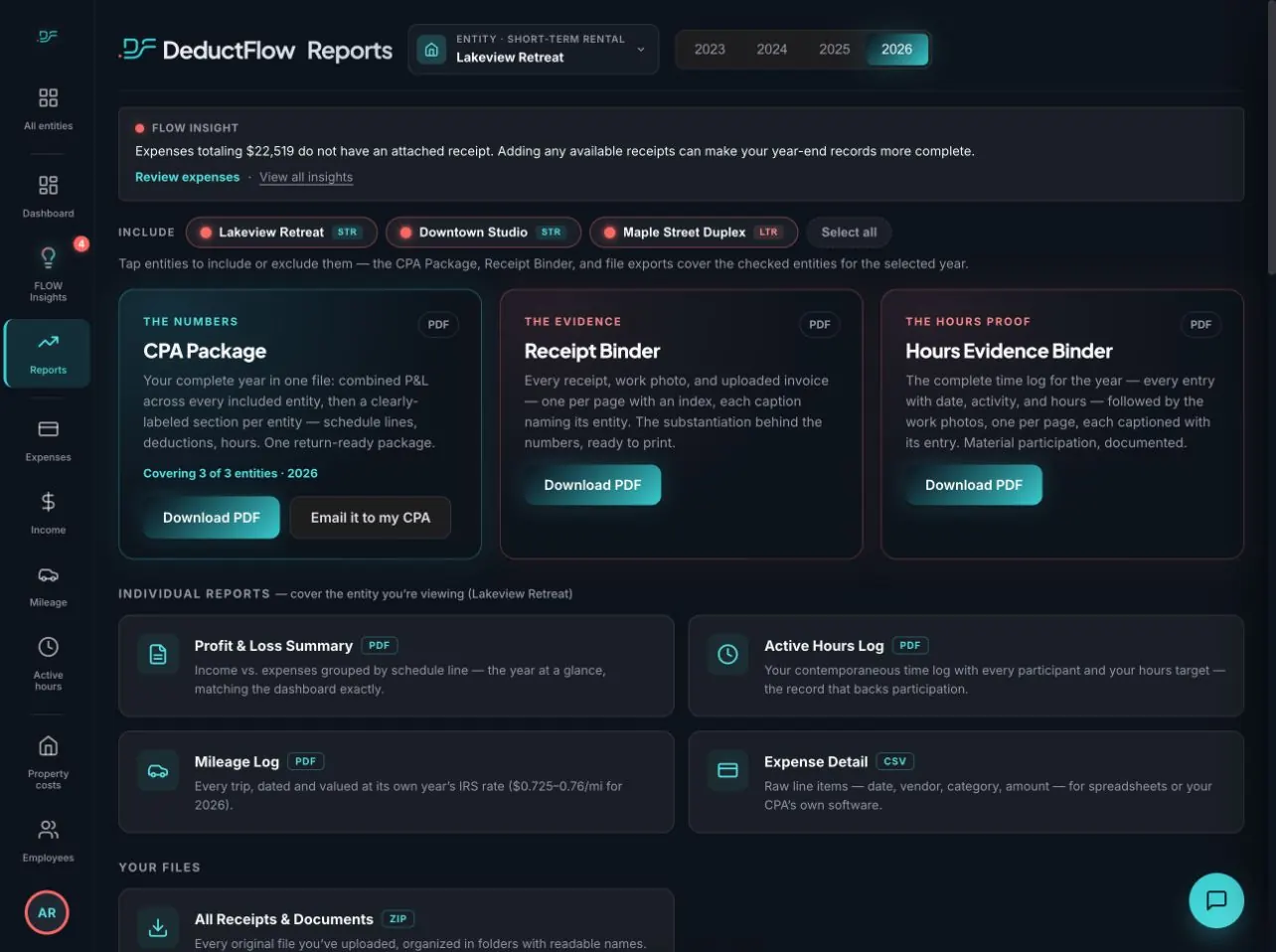This screenshot has height=952, width=1276.
Task: Switch to year 2023 tab
Action: pos(710,50)
